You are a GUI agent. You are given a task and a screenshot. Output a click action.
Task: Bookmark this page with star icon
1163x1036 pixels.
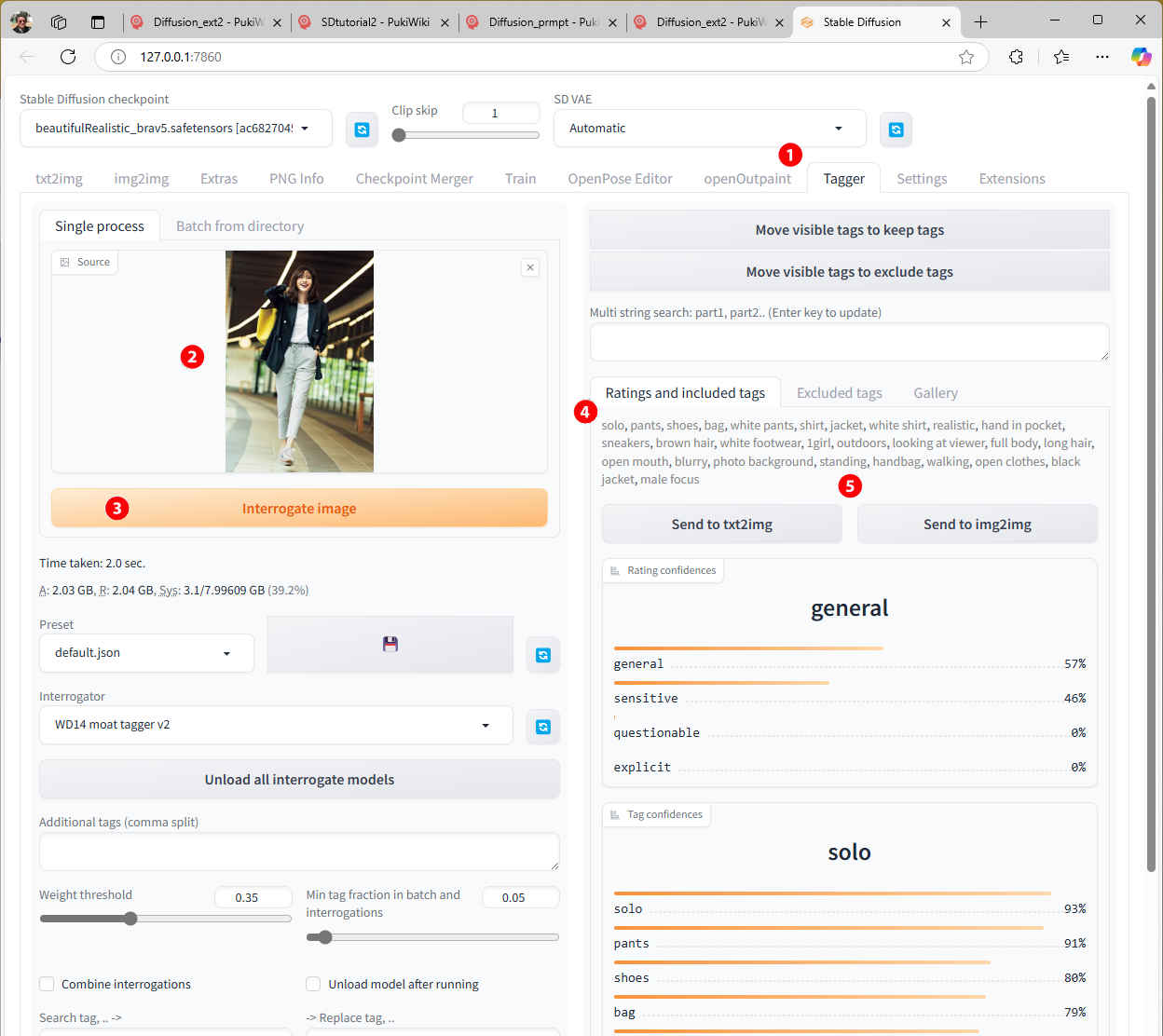click(x=966, y=57)
